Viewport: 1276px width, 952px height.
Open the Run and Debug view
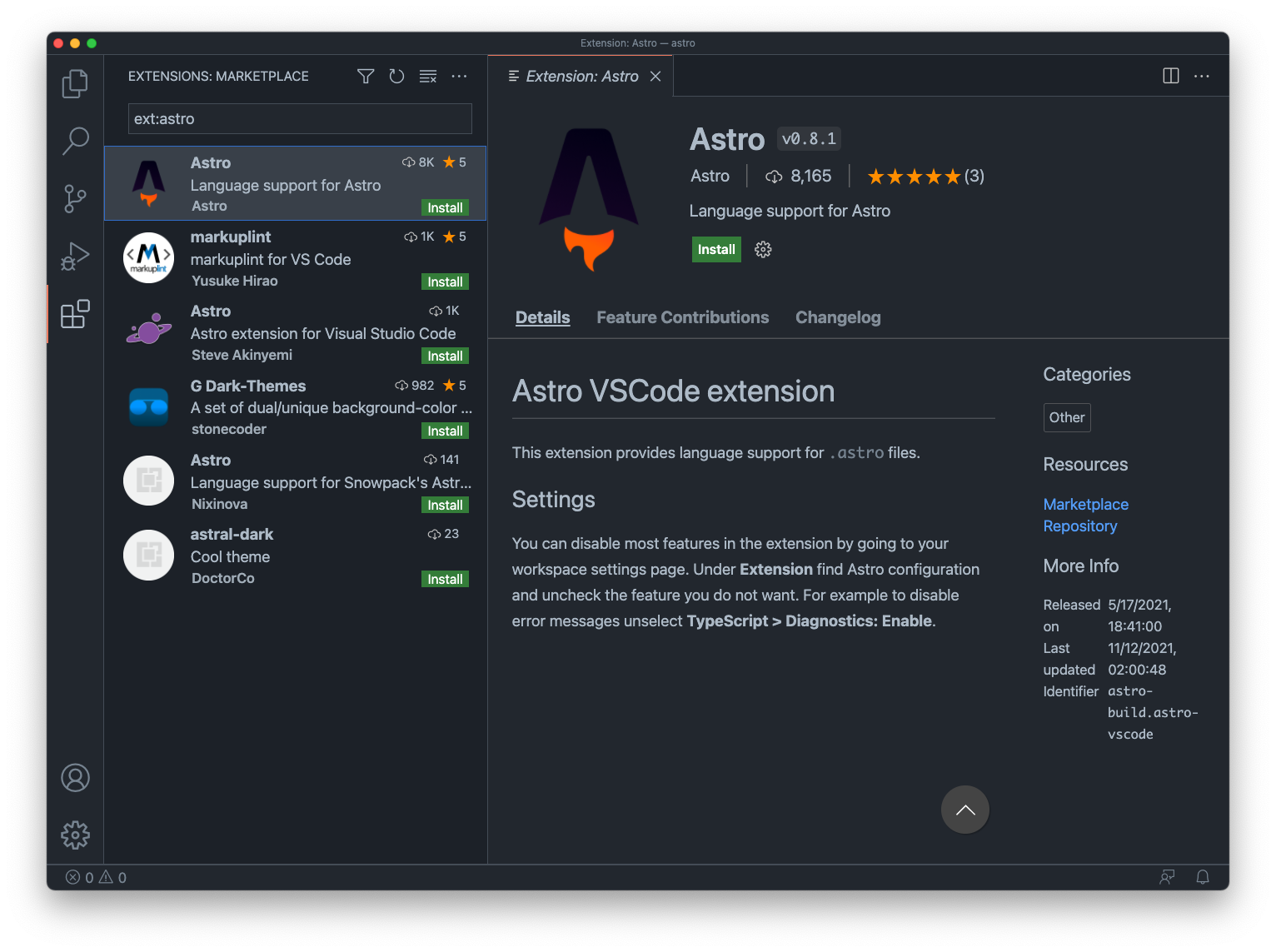pos(75,257)
